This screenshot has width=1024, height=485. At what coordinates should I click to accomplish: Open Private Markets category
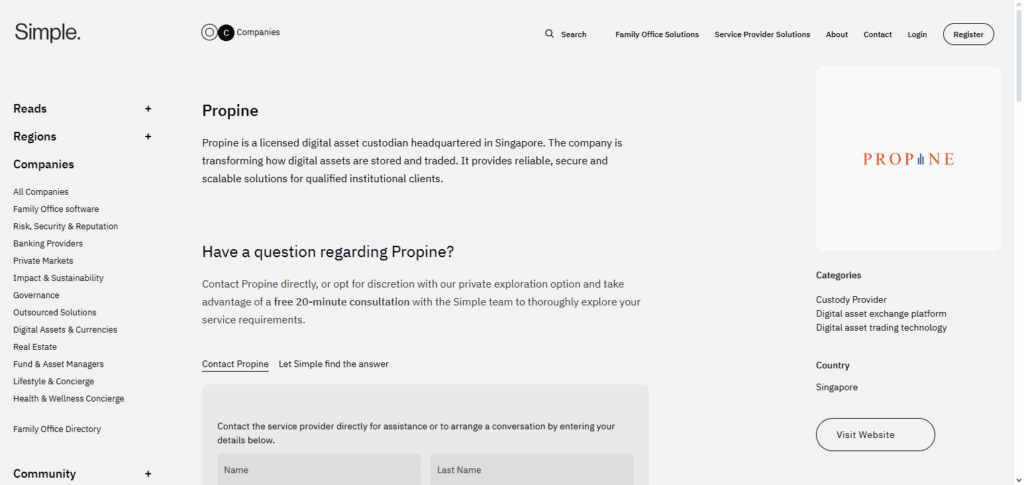[43, 261]
